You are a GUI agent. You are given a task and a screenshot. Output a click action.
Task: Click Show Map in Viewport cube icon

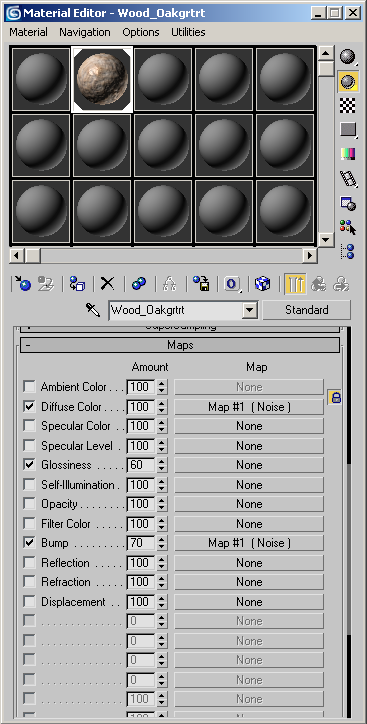(263, 284)
